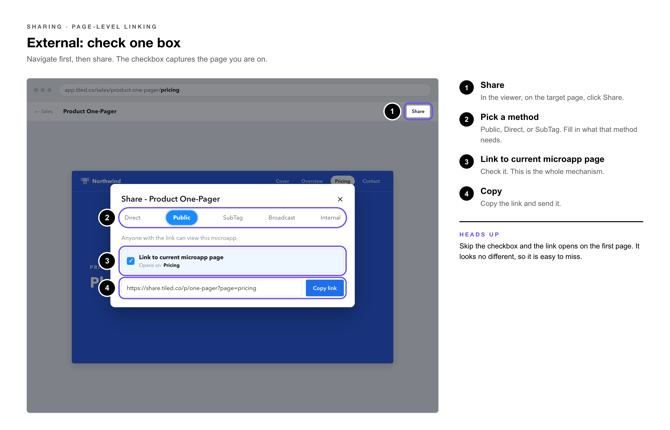Choose the Internal sharing tab
The image size is (670, 430).
330,218
